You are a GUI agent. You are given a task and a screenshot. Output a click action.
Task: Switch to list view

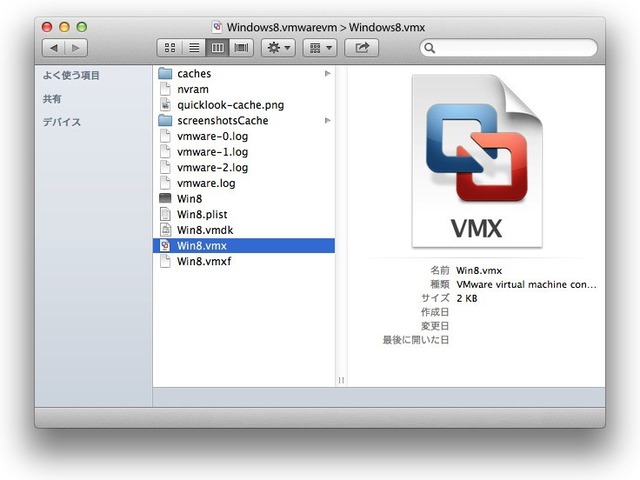coord(194,48)
